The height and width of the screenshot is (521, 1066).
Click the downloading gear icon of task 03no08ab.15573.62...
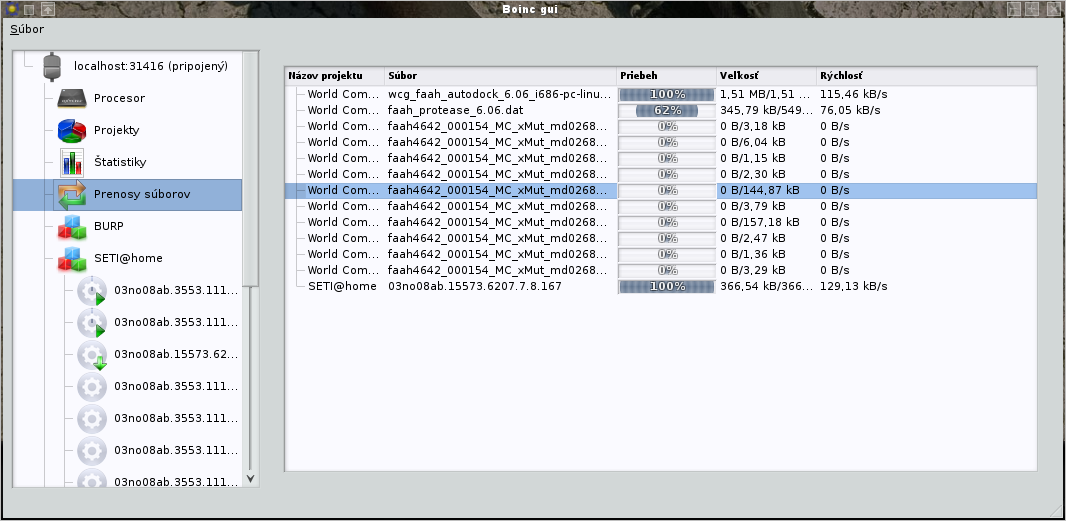click(x=92, y=354)
